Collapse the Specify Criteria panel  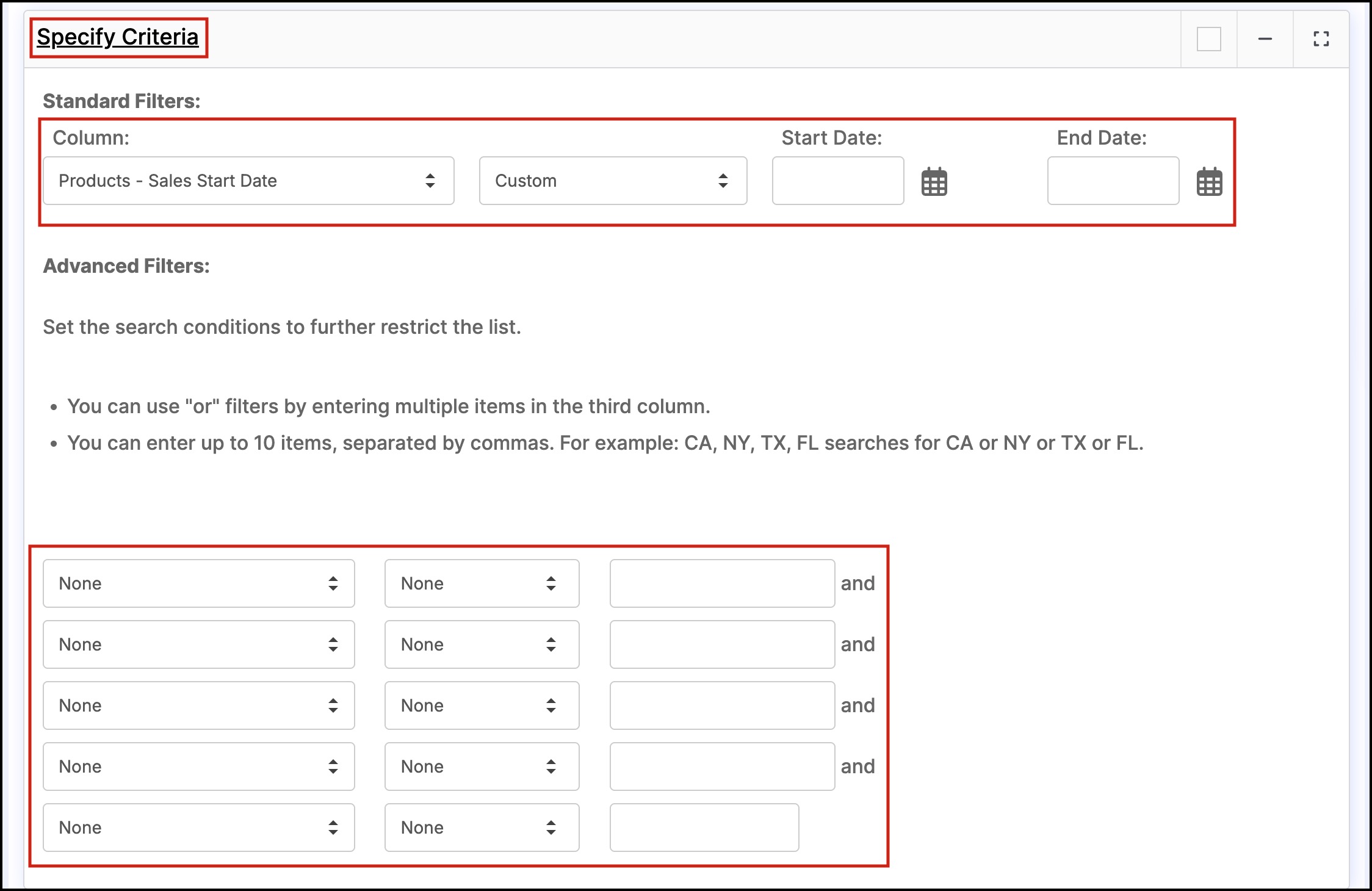pos(1265,39)
